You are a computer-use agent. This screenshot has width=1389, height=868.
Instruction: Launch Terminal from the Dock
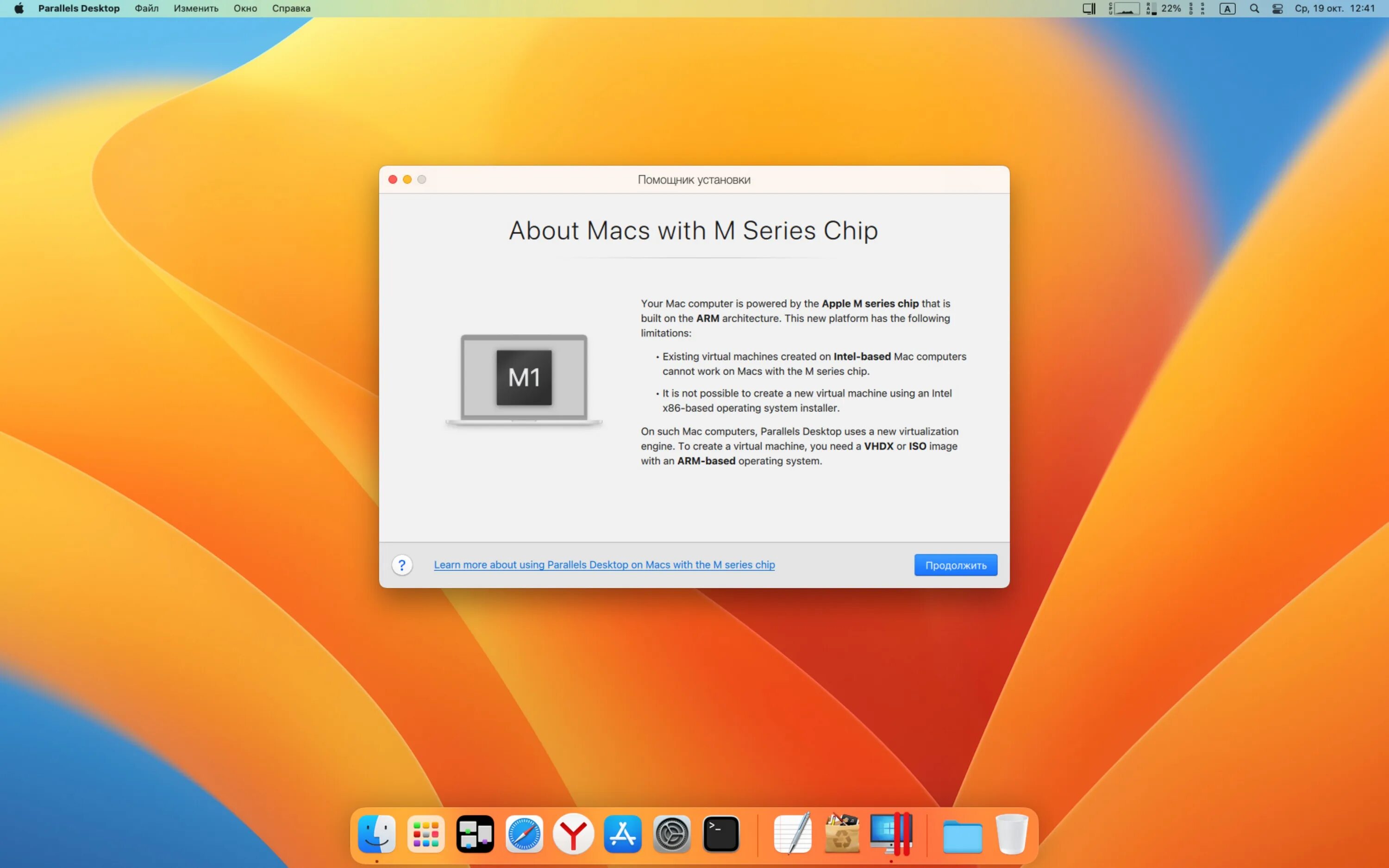[x=721, y=834]
